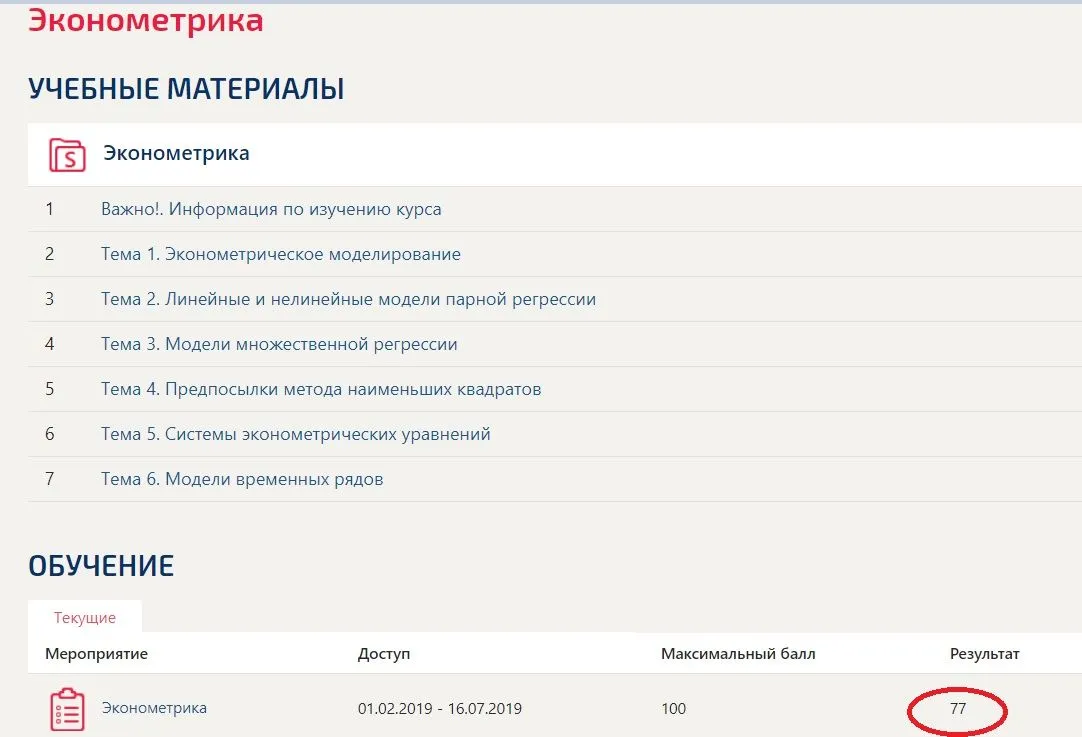Open Тема 1 Эконометрическое моделирование
Screen dimensions: 1082x737
(x=280, y=254)
